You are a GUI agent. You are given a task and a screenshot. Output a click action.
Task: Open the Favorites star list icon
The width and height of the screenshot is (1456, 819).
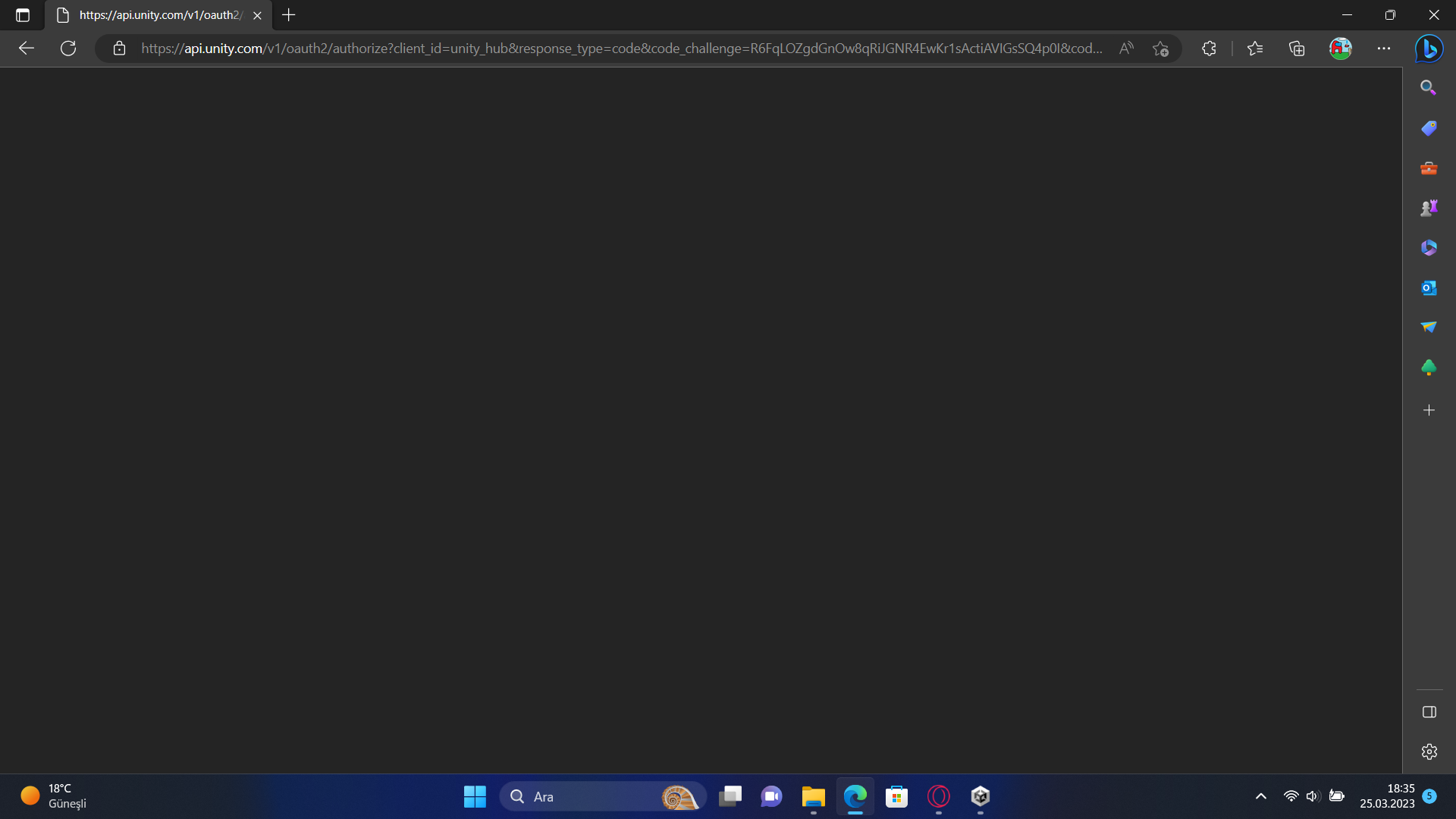click(1255, 49)
